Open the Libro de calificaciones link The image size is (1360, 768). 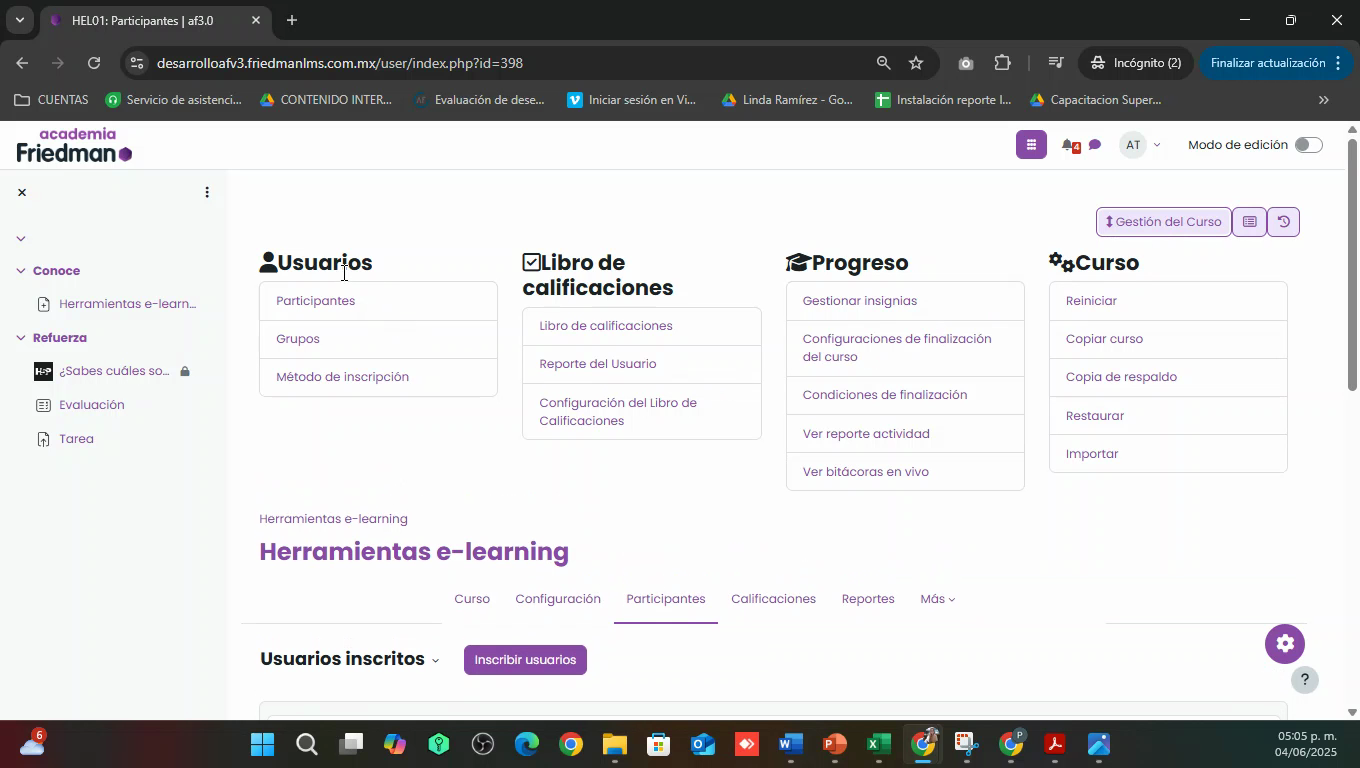pyautogui.click(x=606, y=326)
